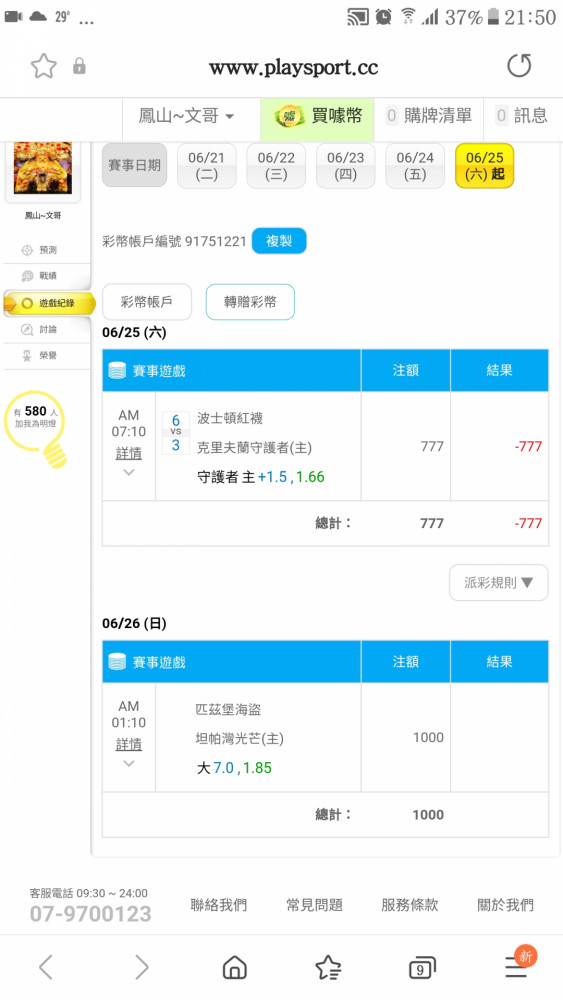Click the 轉贈彩幣 button

coord(250,302)
